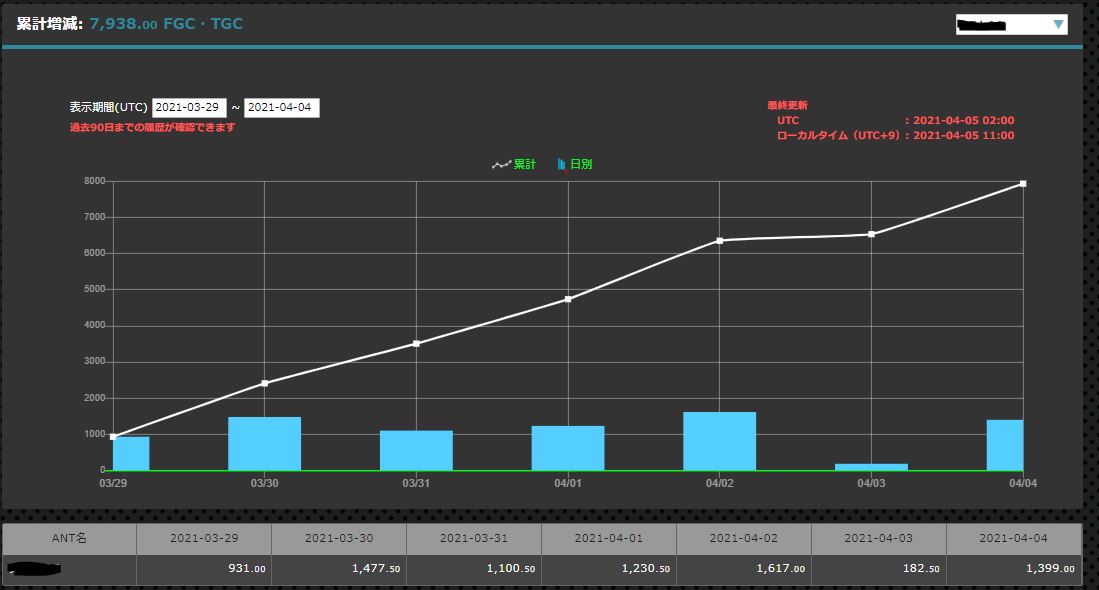Click the 1,477.50 table cell
This screenshot has height=590, width=1099.
(339, 569)
